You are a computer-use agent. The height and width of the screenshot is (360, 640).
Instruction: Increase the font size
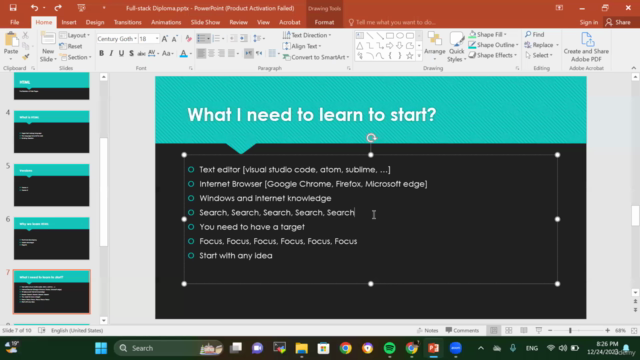point(164,39)
